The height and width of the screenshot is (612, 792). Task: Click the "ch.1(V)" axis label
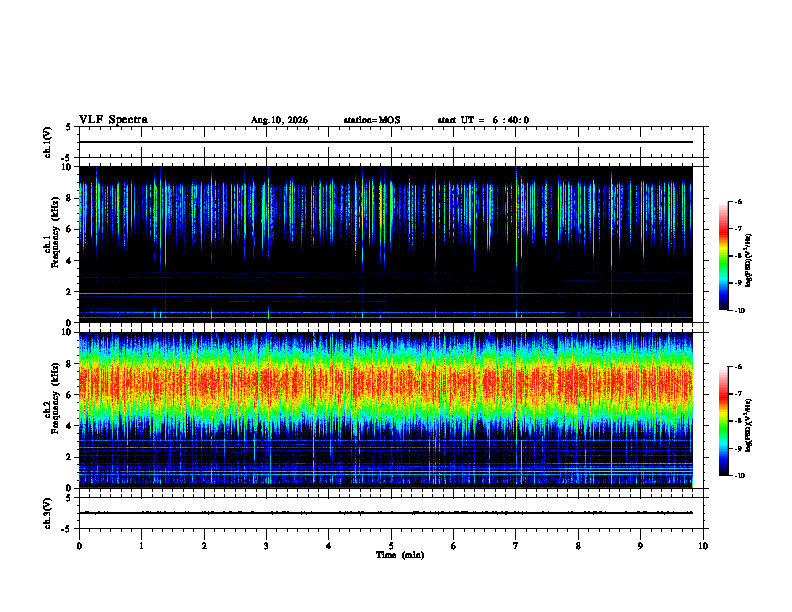(48, 142)
